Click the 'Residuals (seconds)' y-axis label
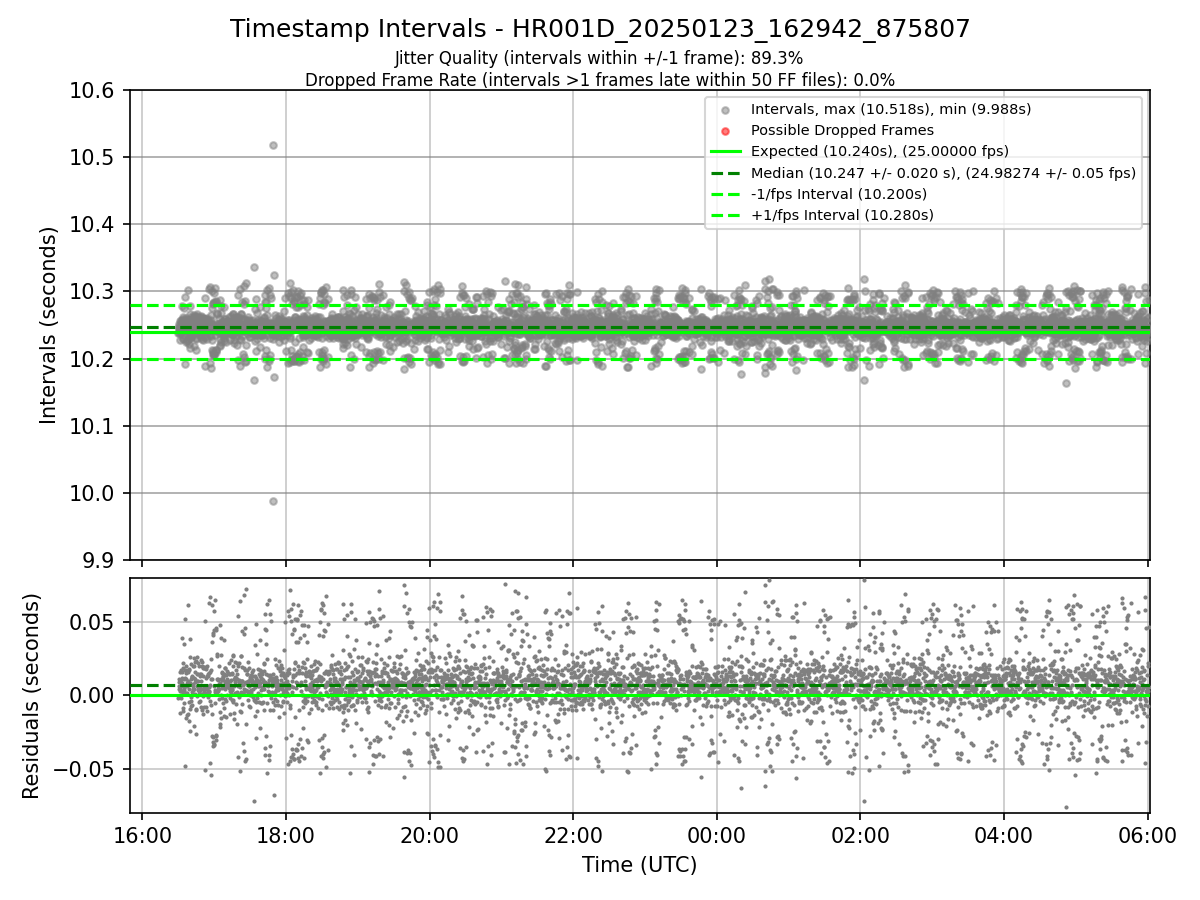1200x900 pixels. tap(31, 696)
